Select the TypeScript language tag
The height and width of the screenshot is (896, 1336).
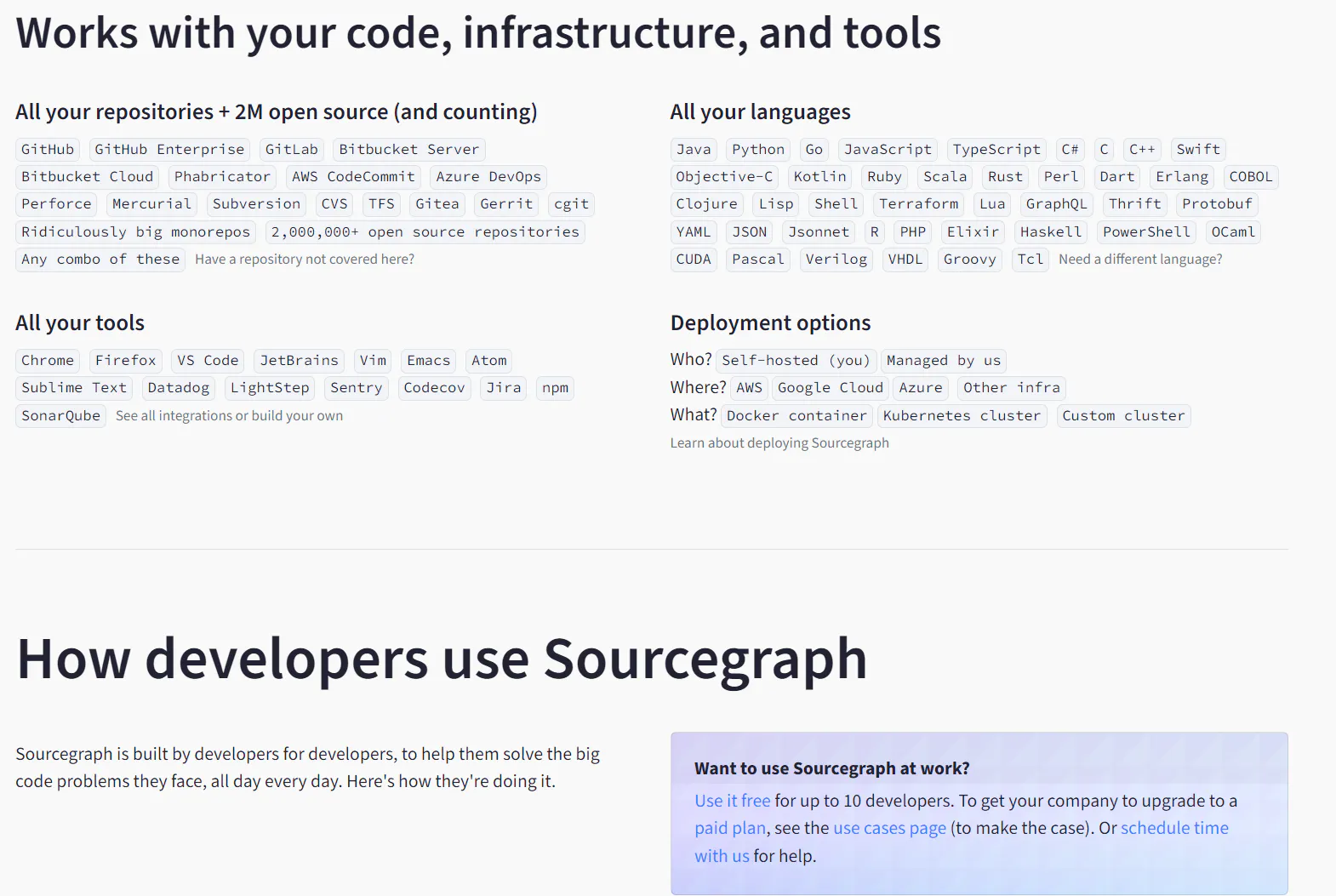pos(996,149)
